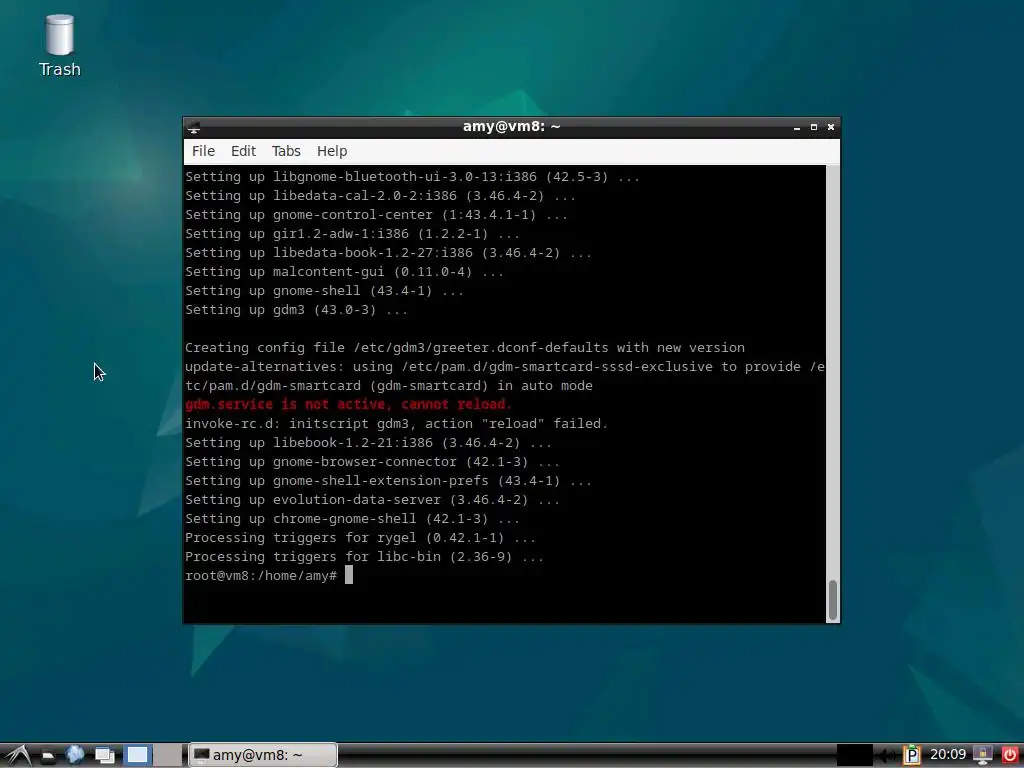Click 'update-alternatives: using /etc/pam.d' line
Screen dimensions: 1024x768
tap(504, 366)
